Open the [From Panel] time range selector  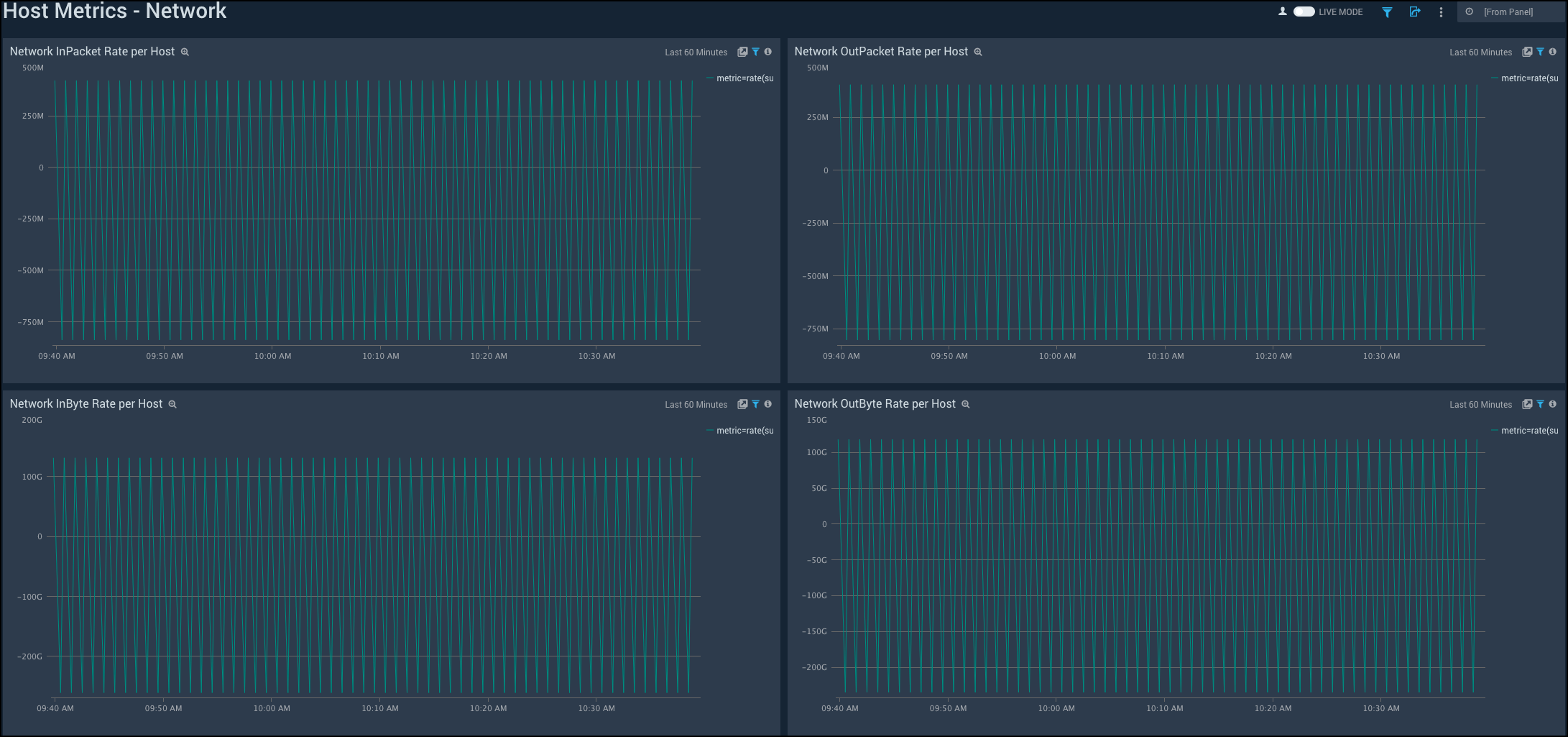click(1509, 12)
